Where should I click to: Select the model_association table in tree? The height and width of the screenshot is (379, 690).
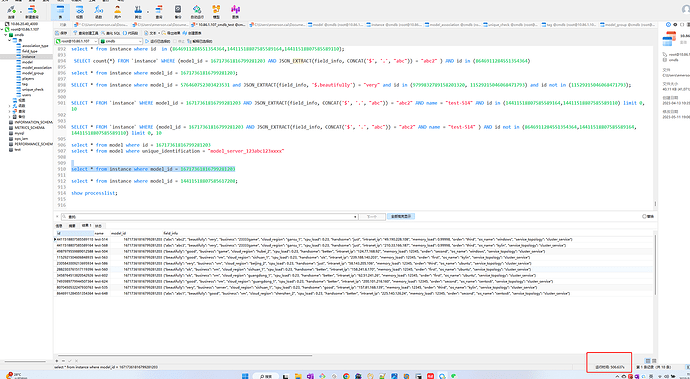pyautogui.click(x=36, y=67)
